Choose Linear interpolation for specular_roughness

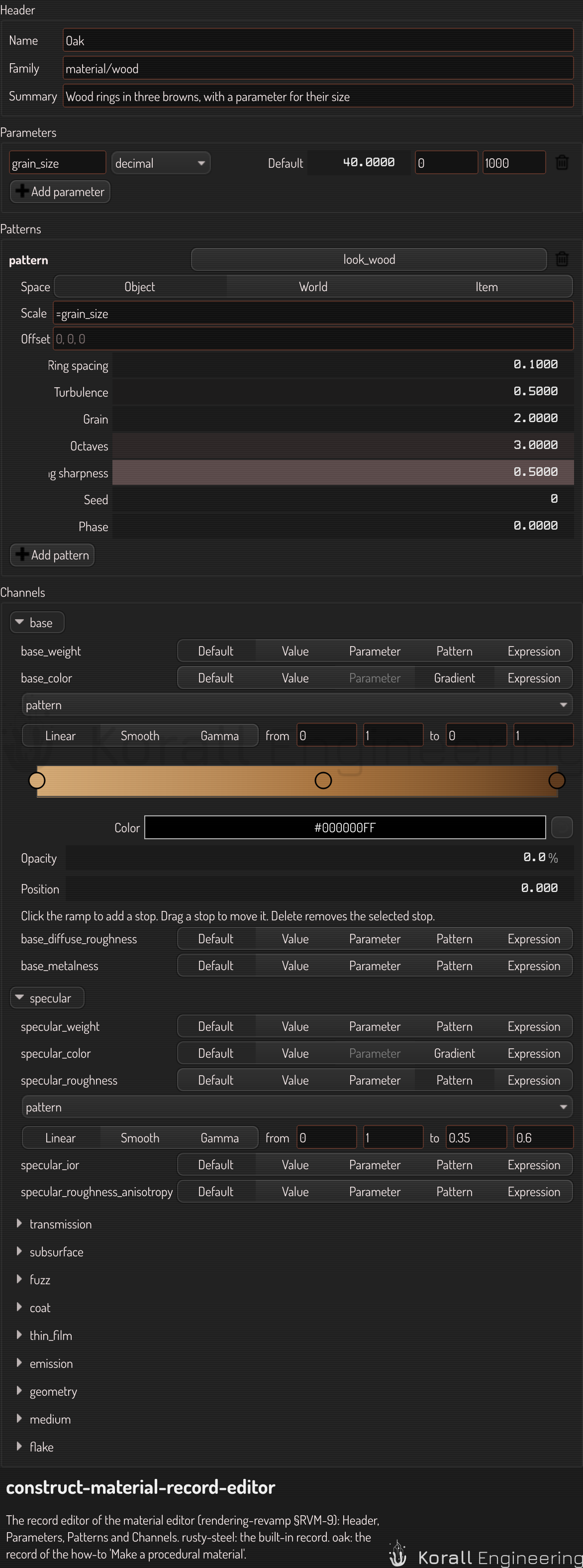[x=60, y=1138]
